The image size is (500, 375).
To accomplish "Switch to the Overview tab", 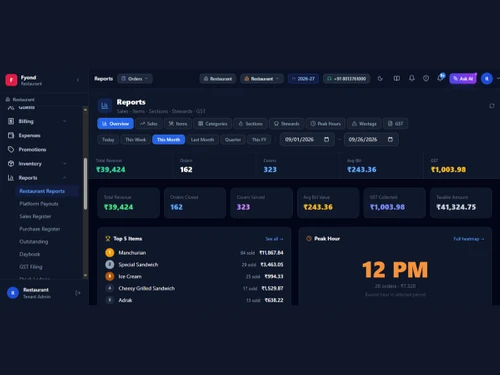I will (115, 124).
